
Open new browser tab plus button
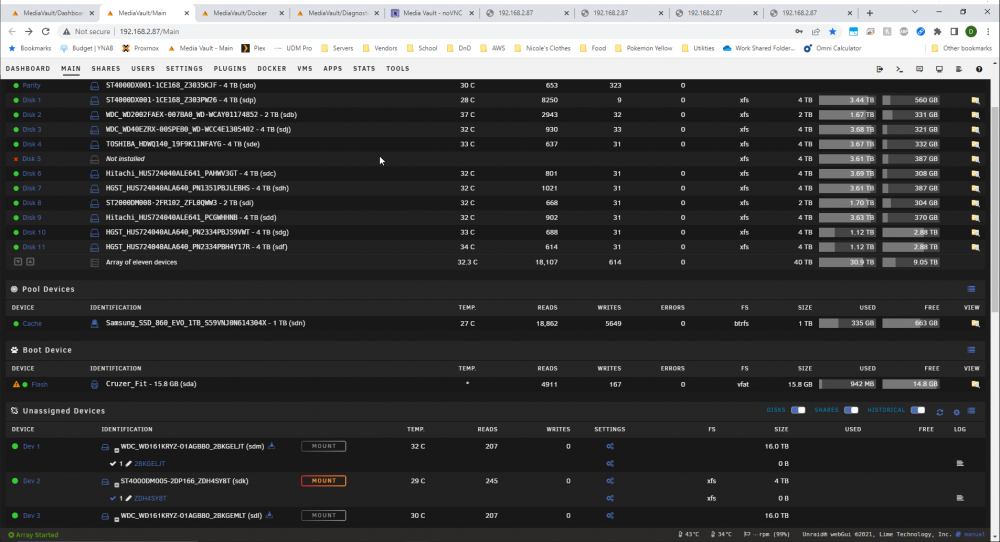pyautogui.click(x=869, y=13)
